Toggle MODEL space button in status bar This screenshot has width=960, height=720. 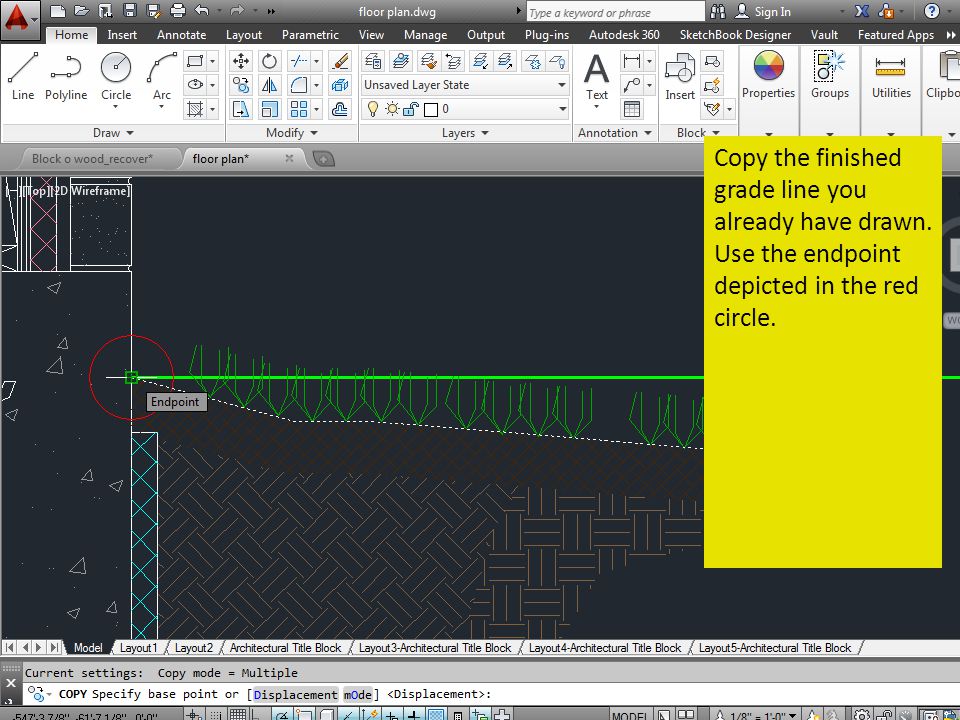[629, 715]
